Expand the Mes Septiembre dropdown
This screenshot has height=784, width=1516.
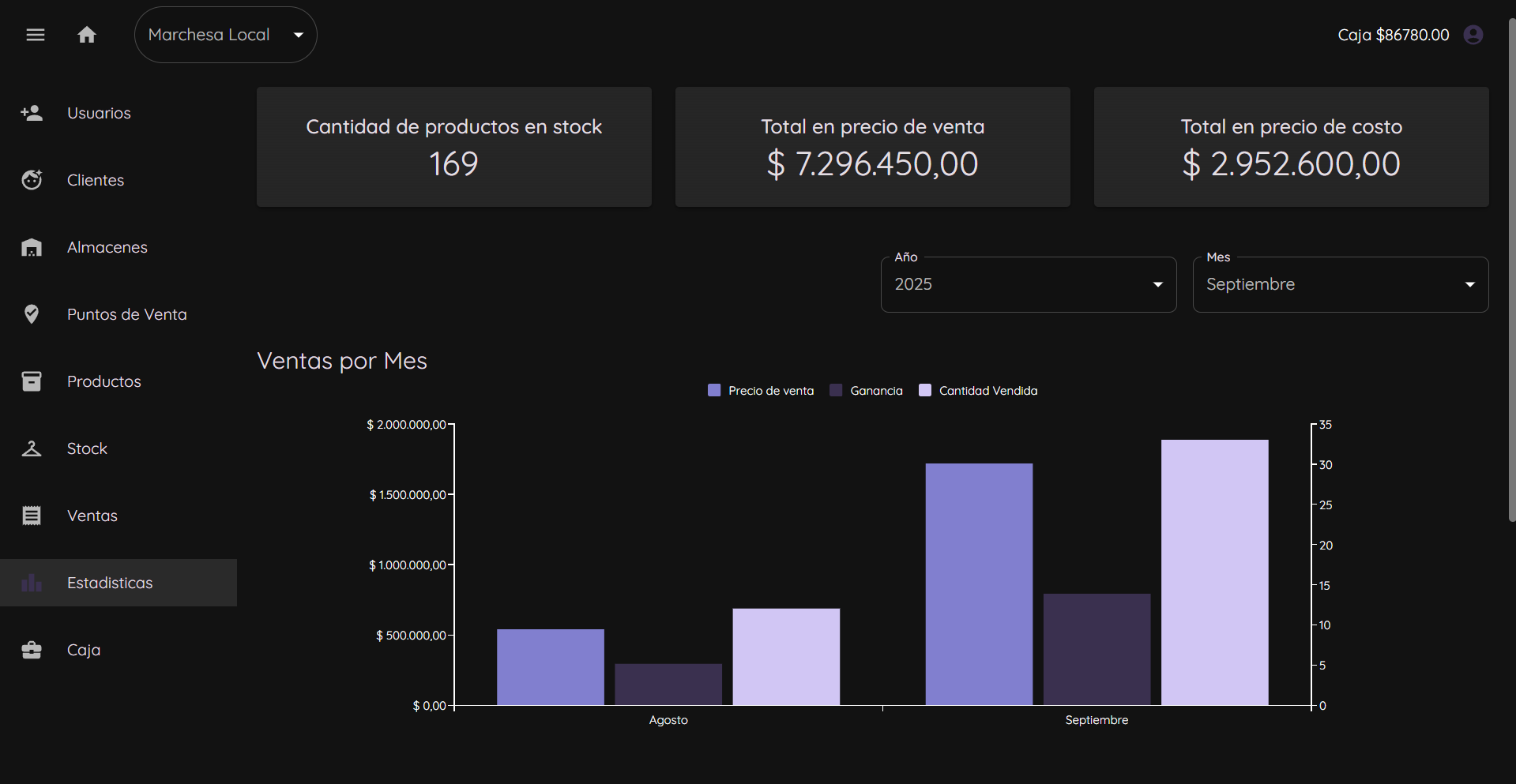click(x=1340, y=284)
